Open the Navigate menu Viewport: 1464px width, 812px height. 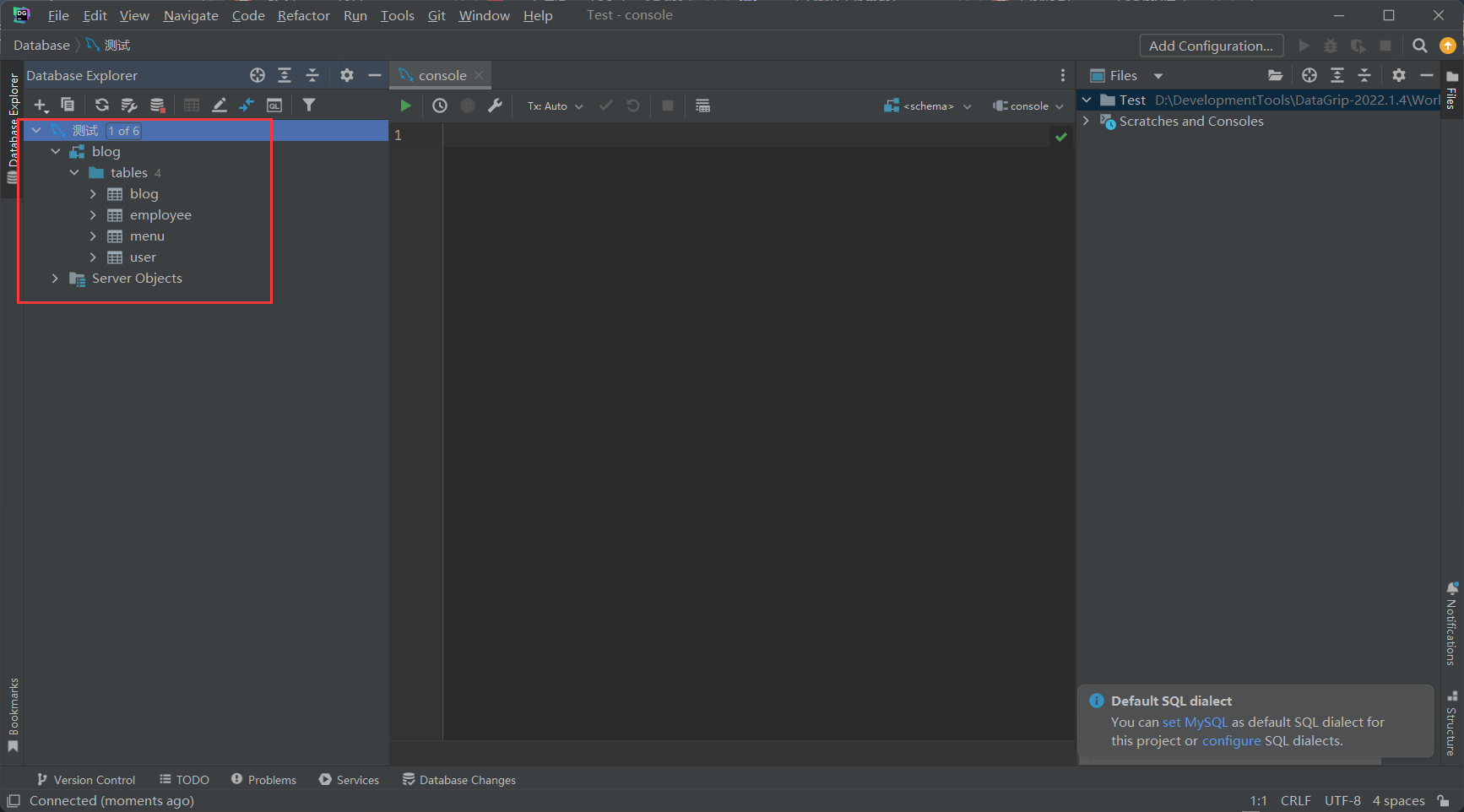(x=191, y=15)
